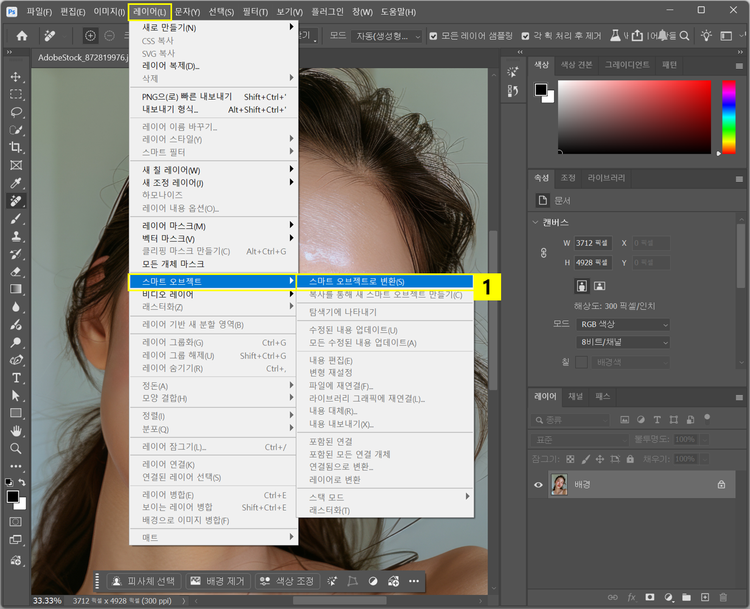Select the Move tool in the toolbar
750x609 pixels.
click(x=16, y=77)
